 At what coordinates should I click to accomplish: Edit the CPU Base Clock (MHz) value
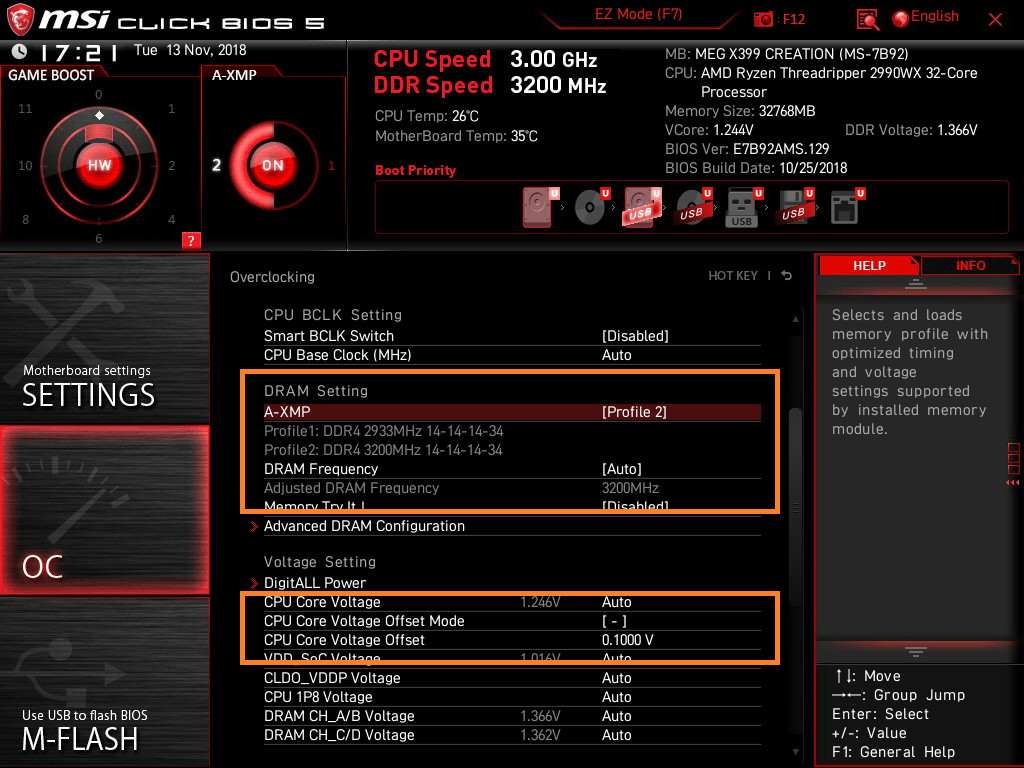coord(512,355)
